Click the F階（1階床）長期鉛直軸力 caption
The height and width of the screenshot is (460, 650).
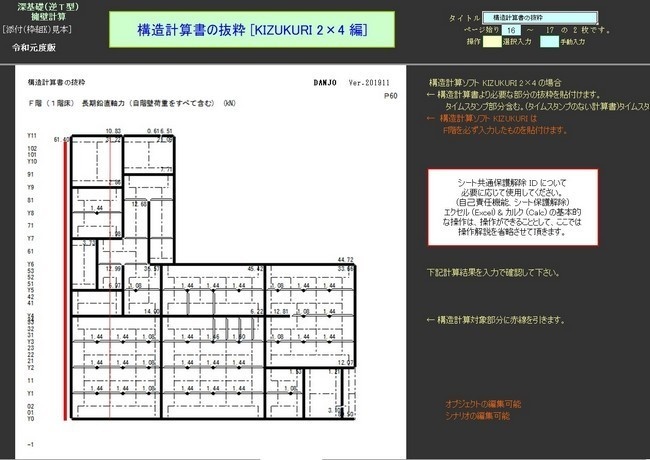[132, 103]
